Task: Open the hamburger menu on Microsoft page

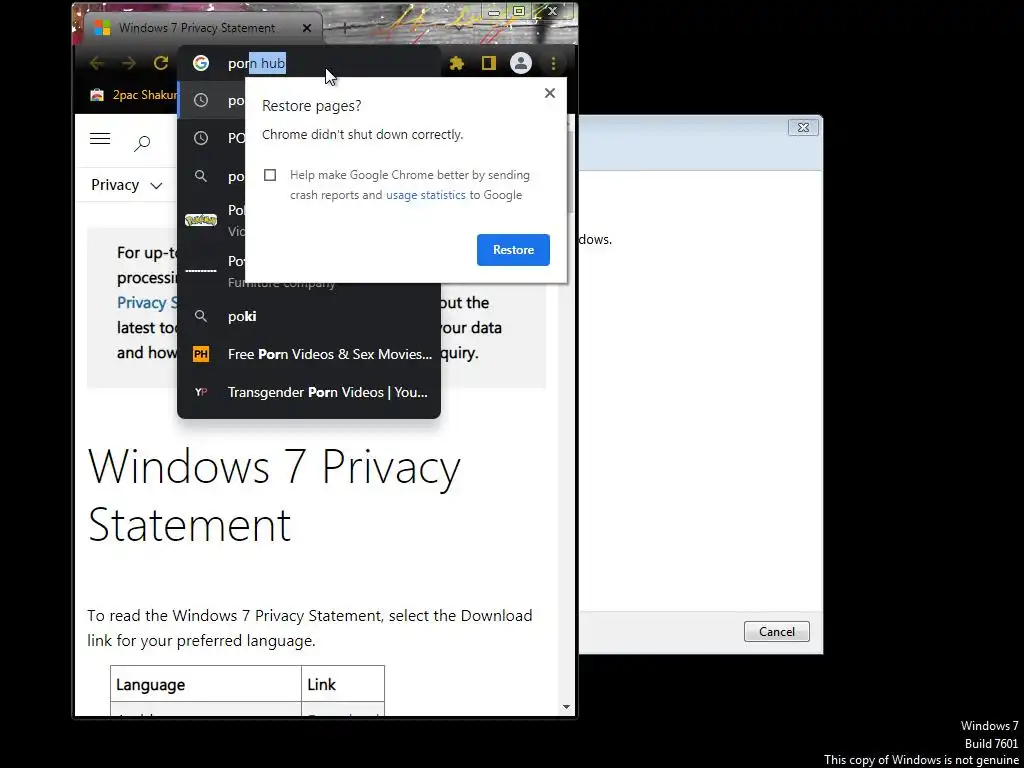Action: 100,138
